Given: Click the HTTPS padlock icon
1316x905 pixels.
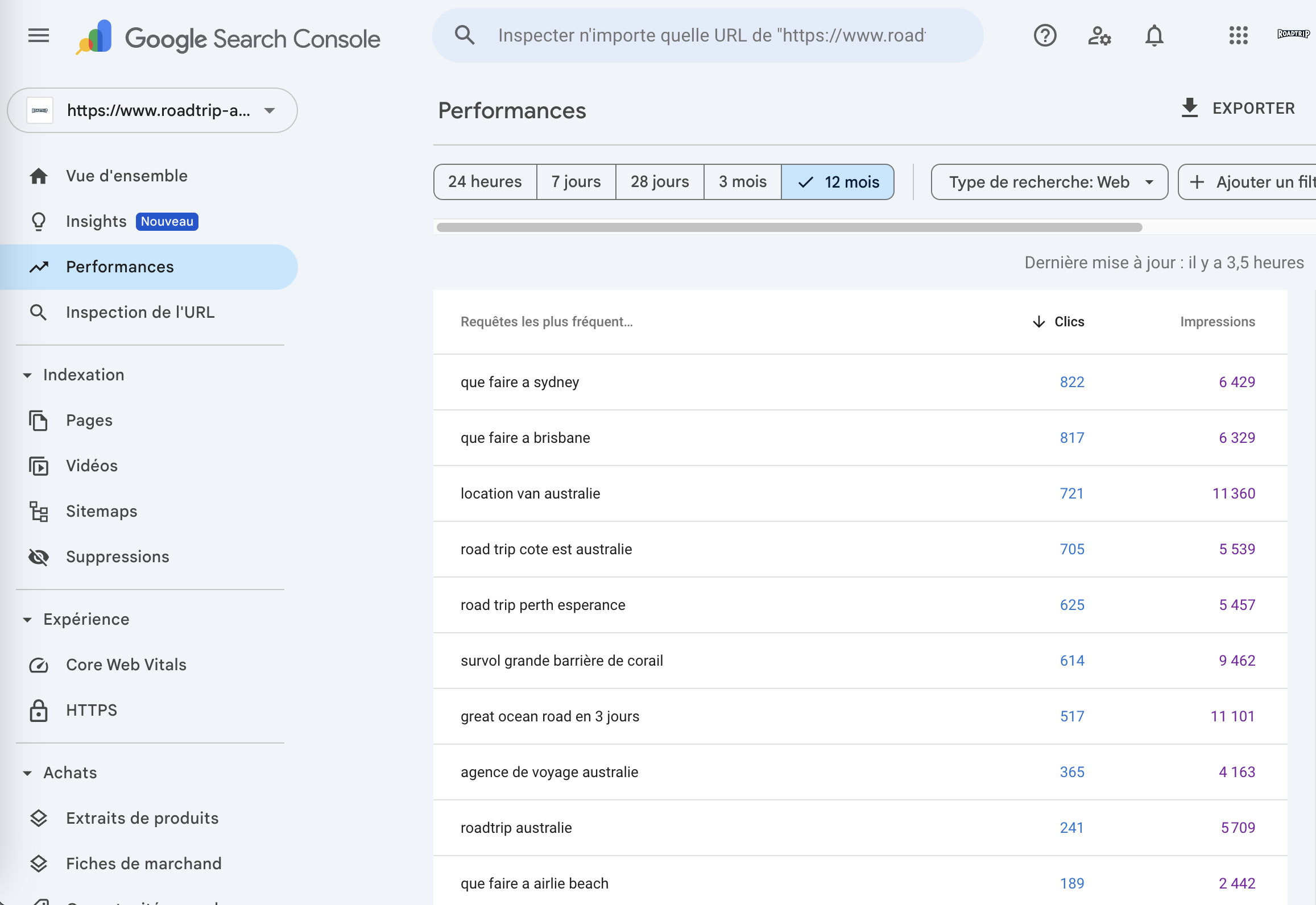Looking at the screenshot, I should [x=39, y=710].
